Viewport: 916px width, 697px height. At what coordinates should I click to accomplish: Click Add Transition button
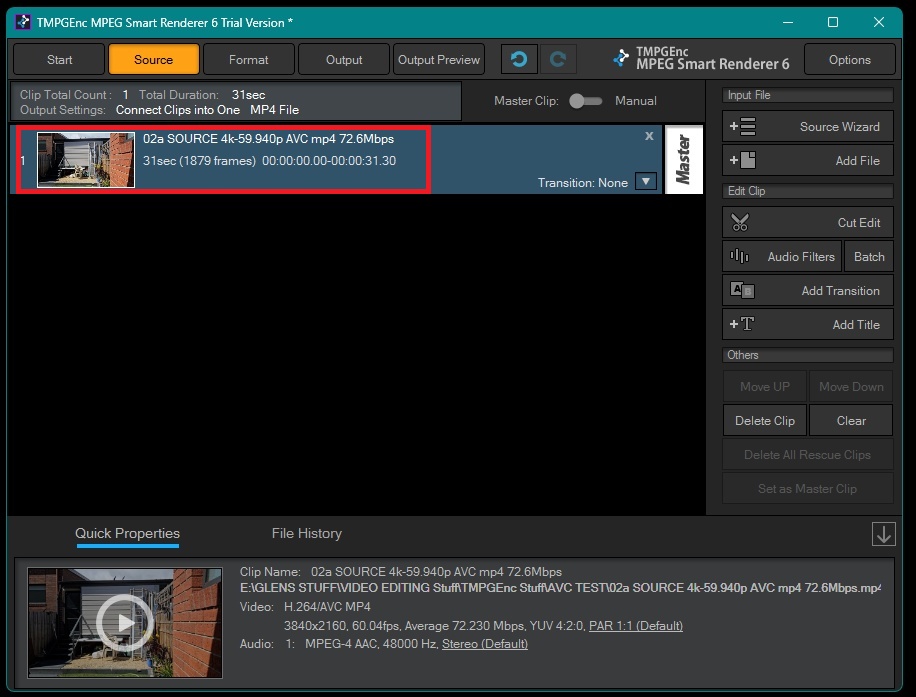tap(807, 290)
